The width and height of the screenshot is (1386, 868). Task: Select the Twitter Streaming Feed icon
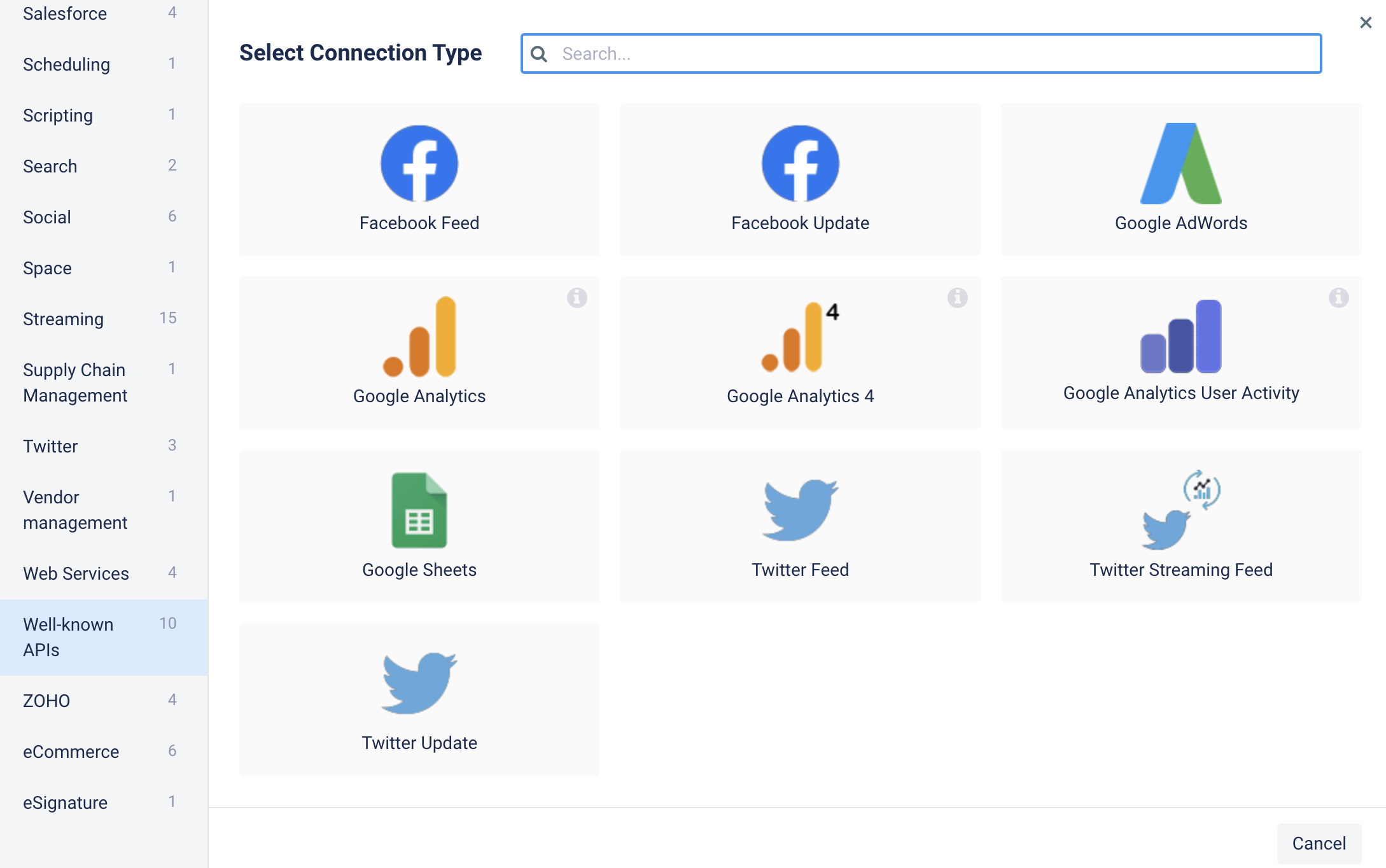pyautogui.click(x=1181, y=510)
